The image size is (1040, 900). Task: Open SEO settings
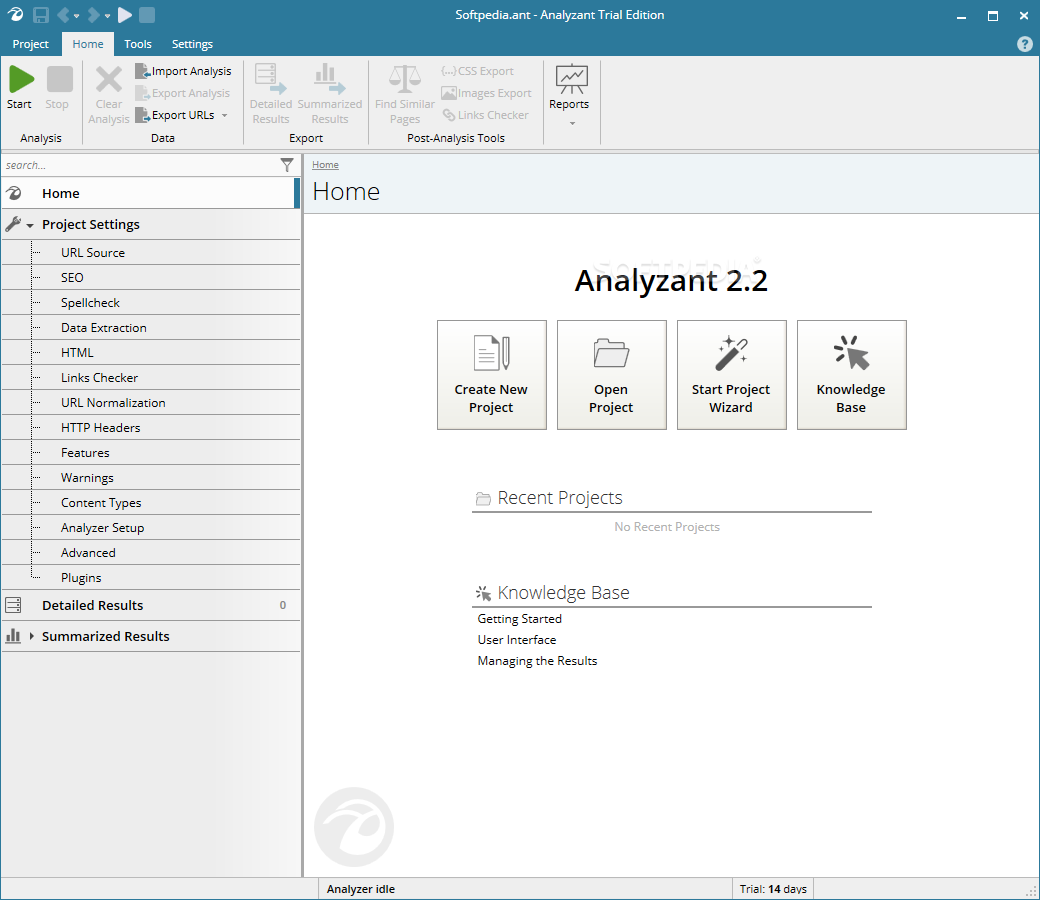[72, 277]
